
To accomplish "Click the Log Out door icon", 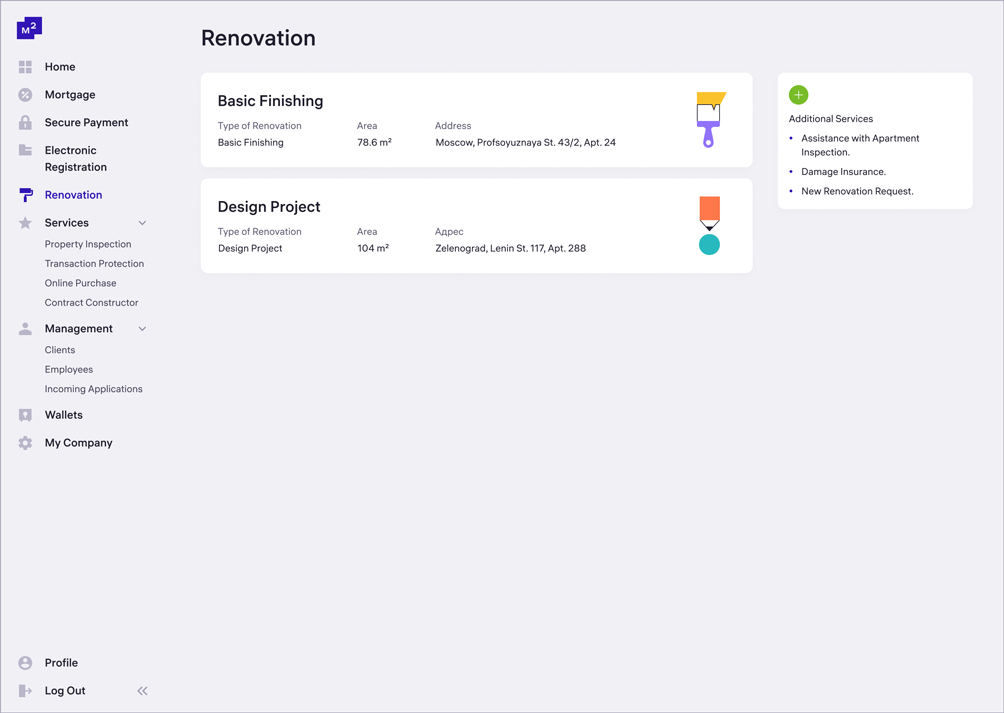I will point(25,691).
